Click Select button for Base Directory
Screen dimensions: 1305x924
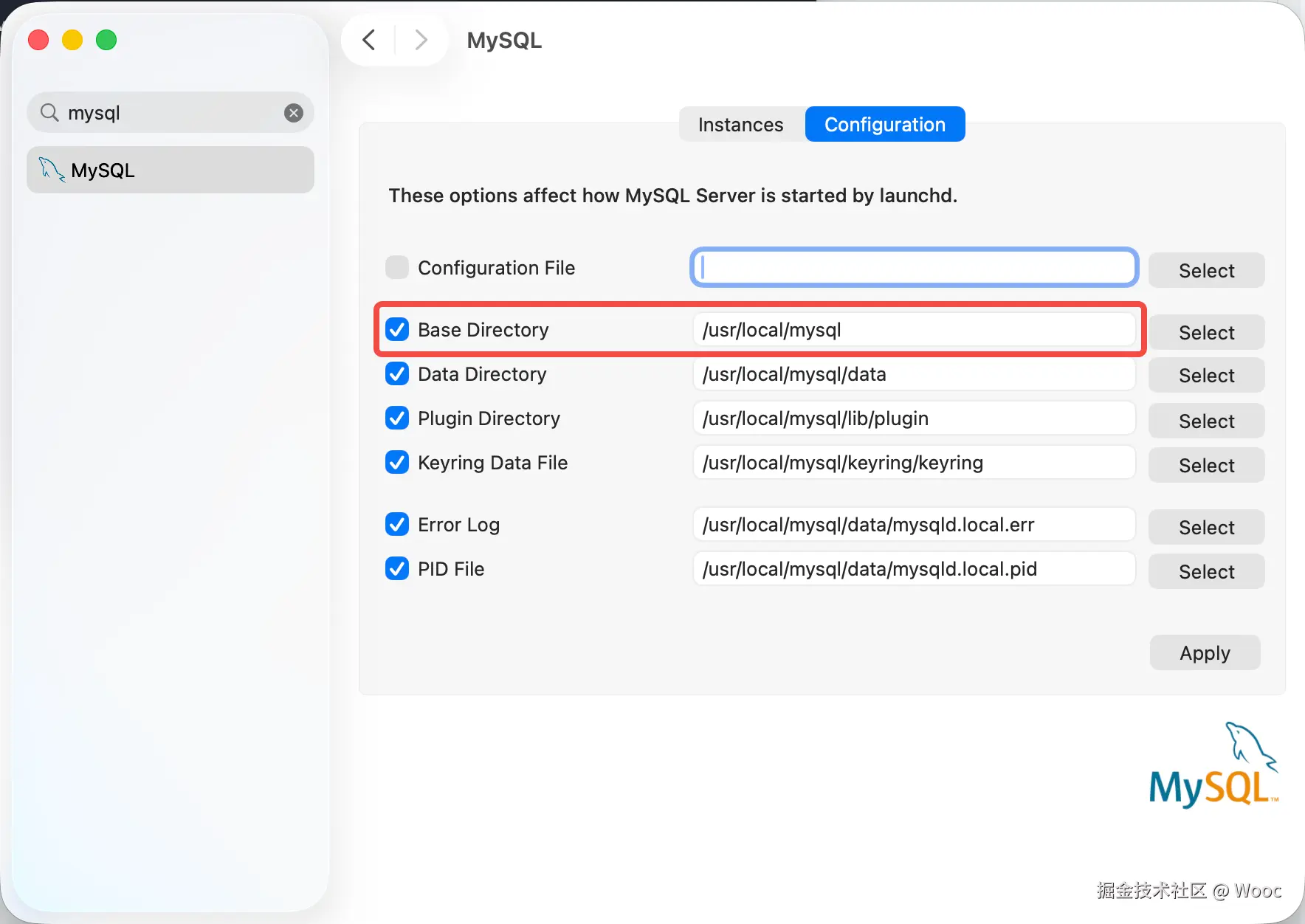1206,332
